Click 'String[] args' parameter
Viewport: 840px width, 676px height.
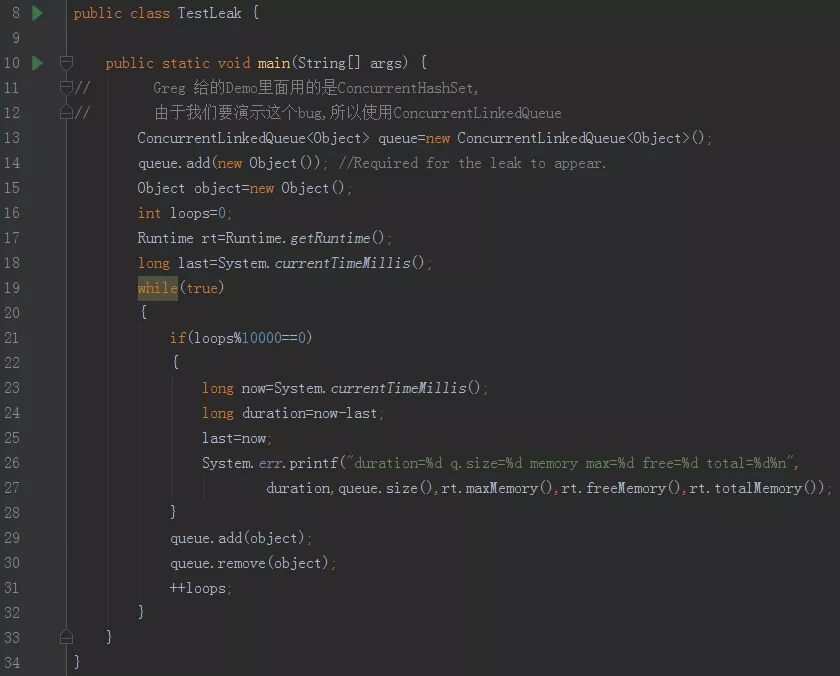tap(350, 63)
